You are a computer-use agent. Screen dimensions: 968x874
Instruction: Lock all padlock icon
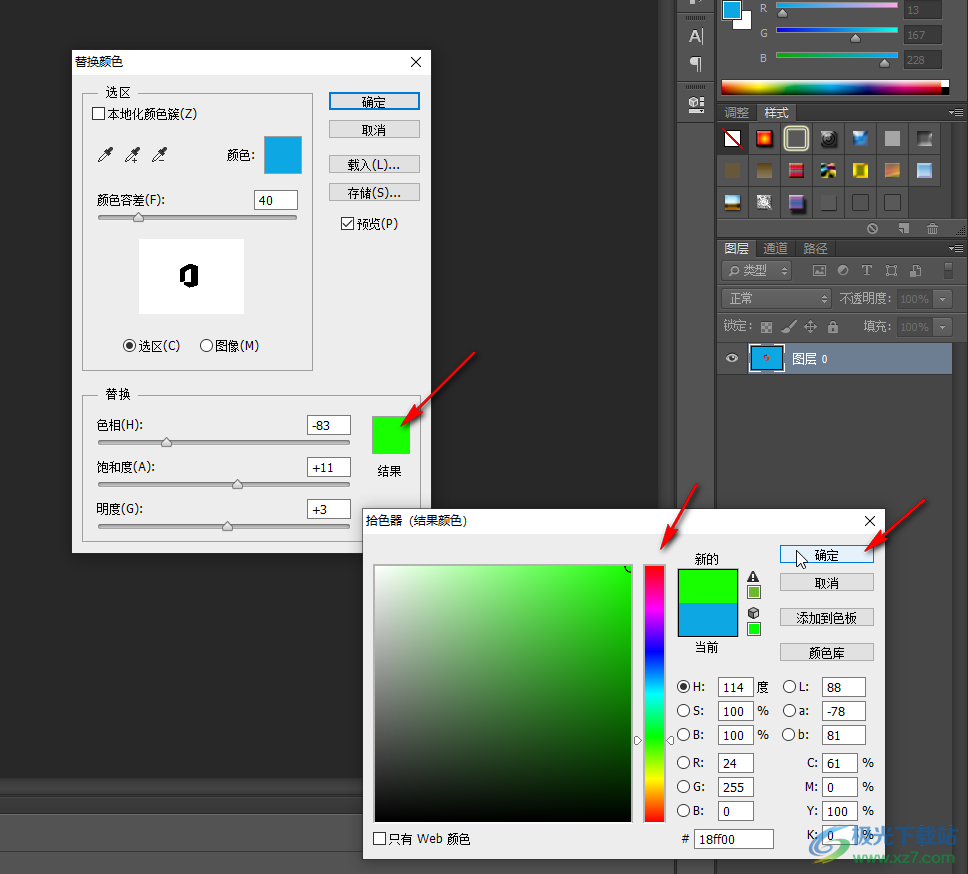click(x=833, y=327)
